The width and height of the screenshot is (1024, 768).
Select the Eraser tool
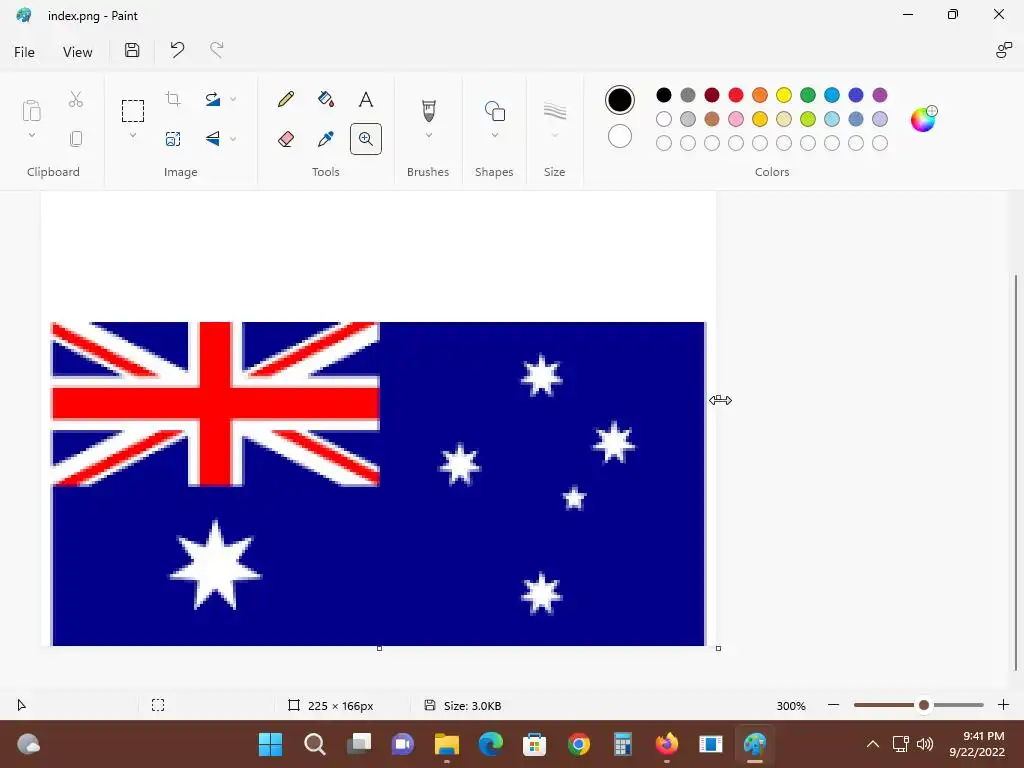click(285, 139)
